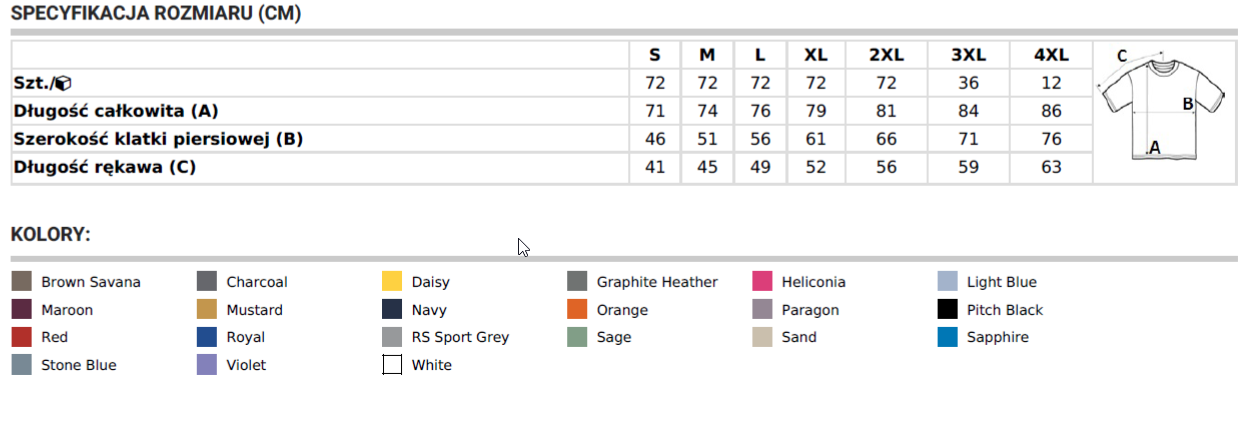Pick the Maroon color swatch

22,310
